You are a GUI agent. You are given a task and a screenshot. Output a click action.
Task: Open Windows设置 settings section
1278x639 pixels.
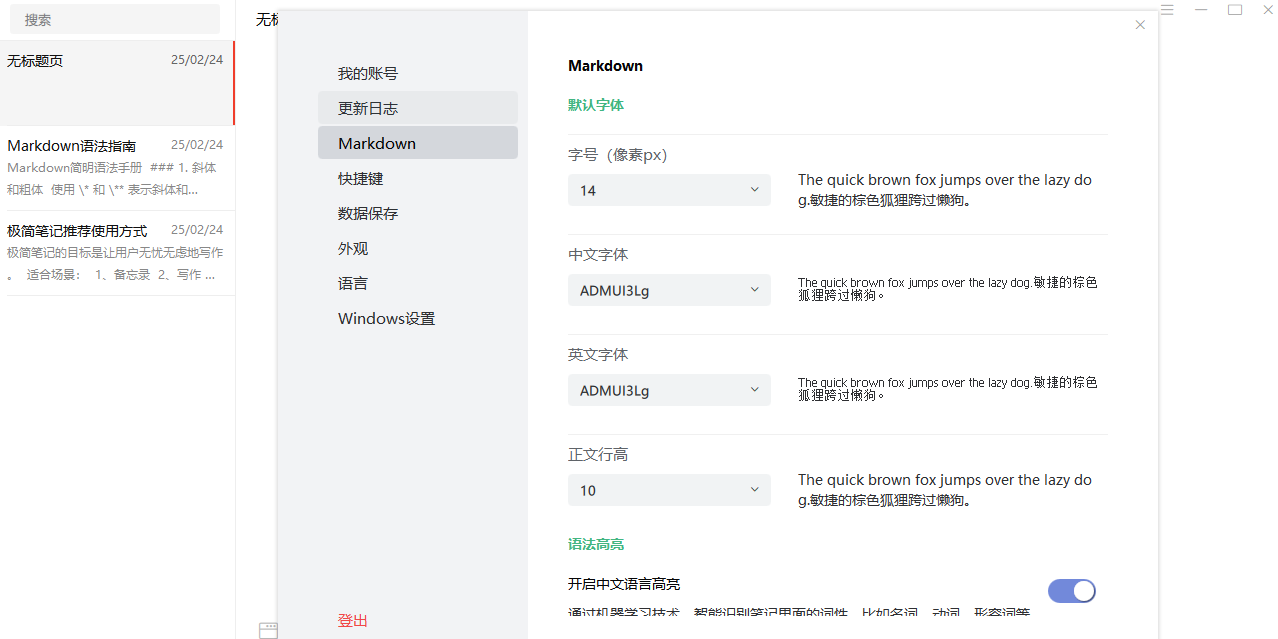(x=386, y=318)
